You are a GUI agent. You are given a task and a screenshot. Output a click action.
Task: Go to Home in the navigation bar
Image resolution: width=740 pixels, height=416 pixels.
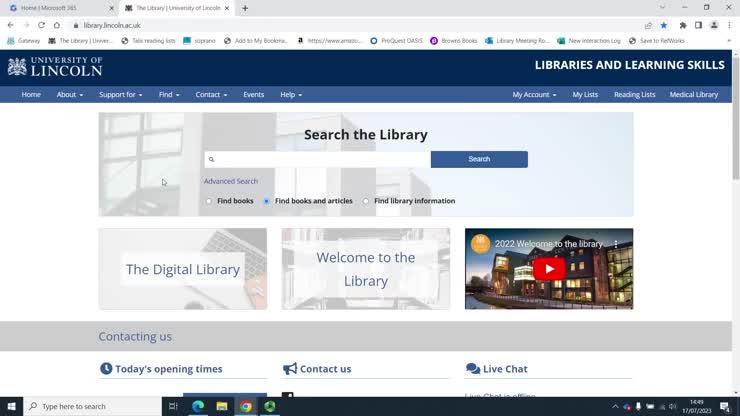(x=31, y=94)
